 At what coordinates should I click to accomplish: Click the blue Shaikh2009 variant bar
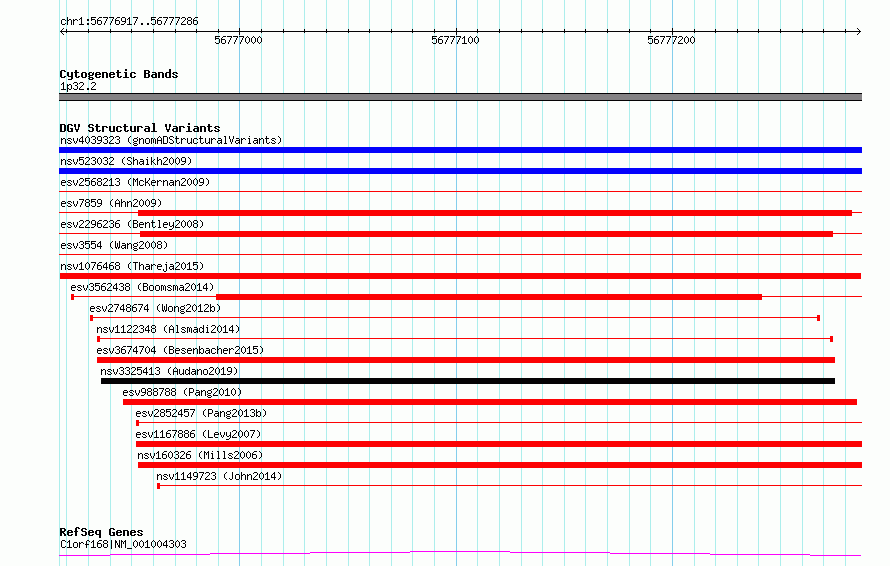pyautogui.click(x=460, y=171)
